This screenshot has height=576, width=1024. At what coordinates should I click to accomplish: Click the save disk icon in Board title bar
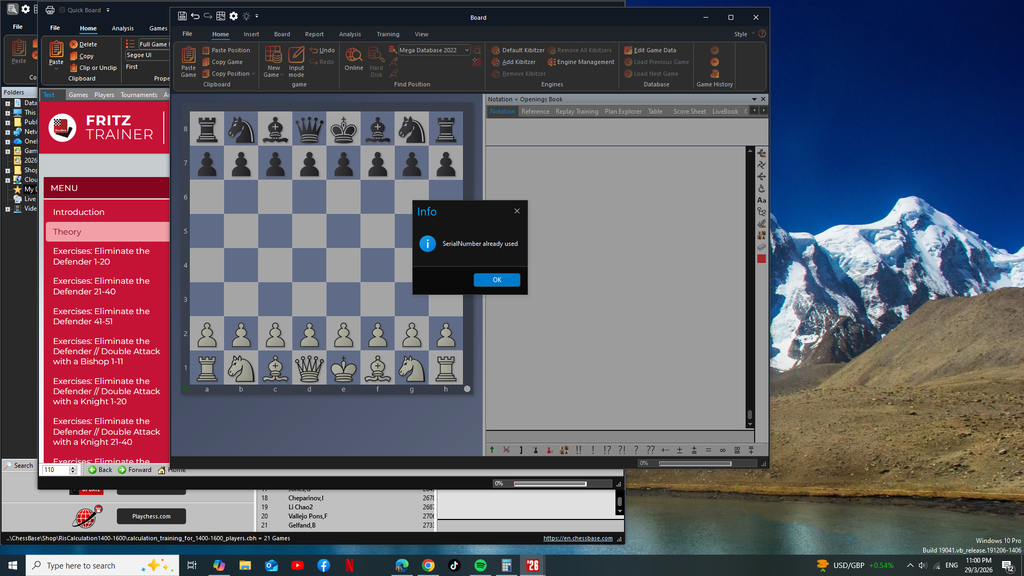coord(182,16)
